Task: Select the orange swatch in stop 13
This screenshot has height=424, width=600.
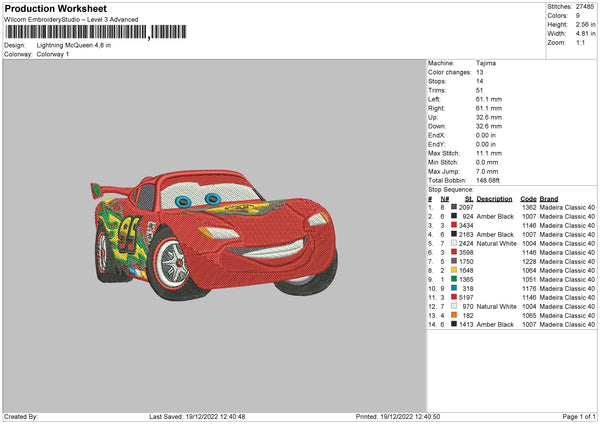Action: (x=455, y=315)
